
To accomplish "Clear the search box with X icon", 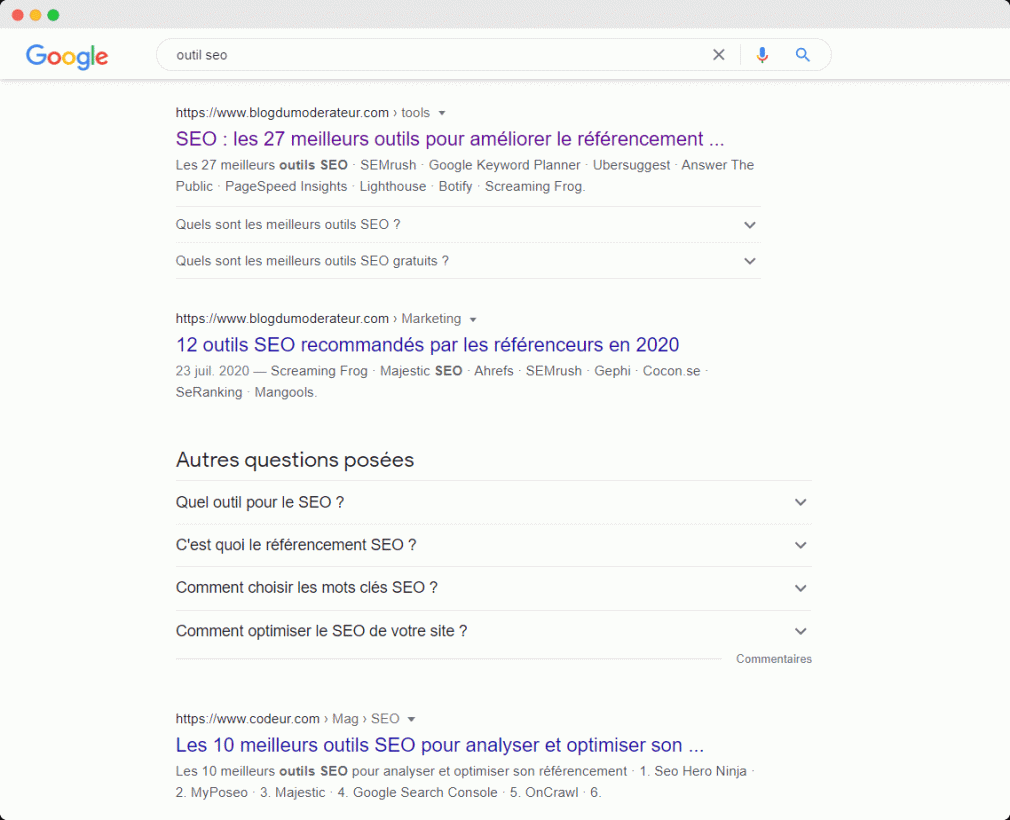I will point(719,55).
